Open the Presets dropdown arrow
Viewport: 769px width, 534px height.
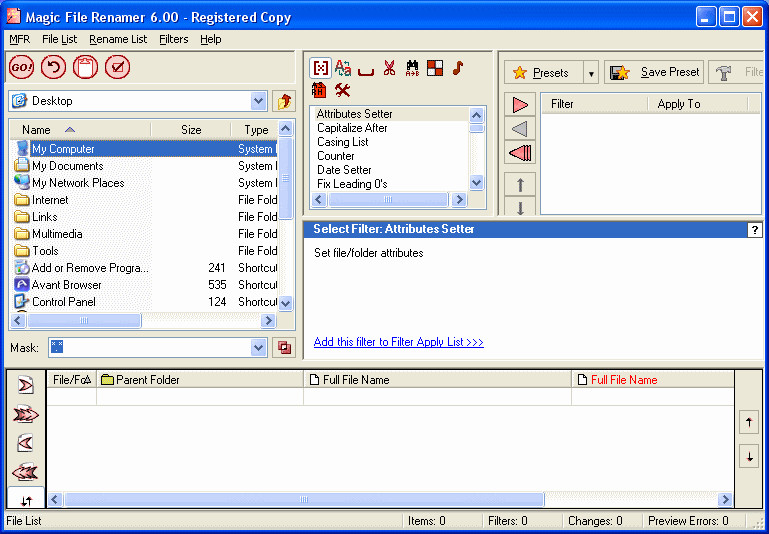591,74
